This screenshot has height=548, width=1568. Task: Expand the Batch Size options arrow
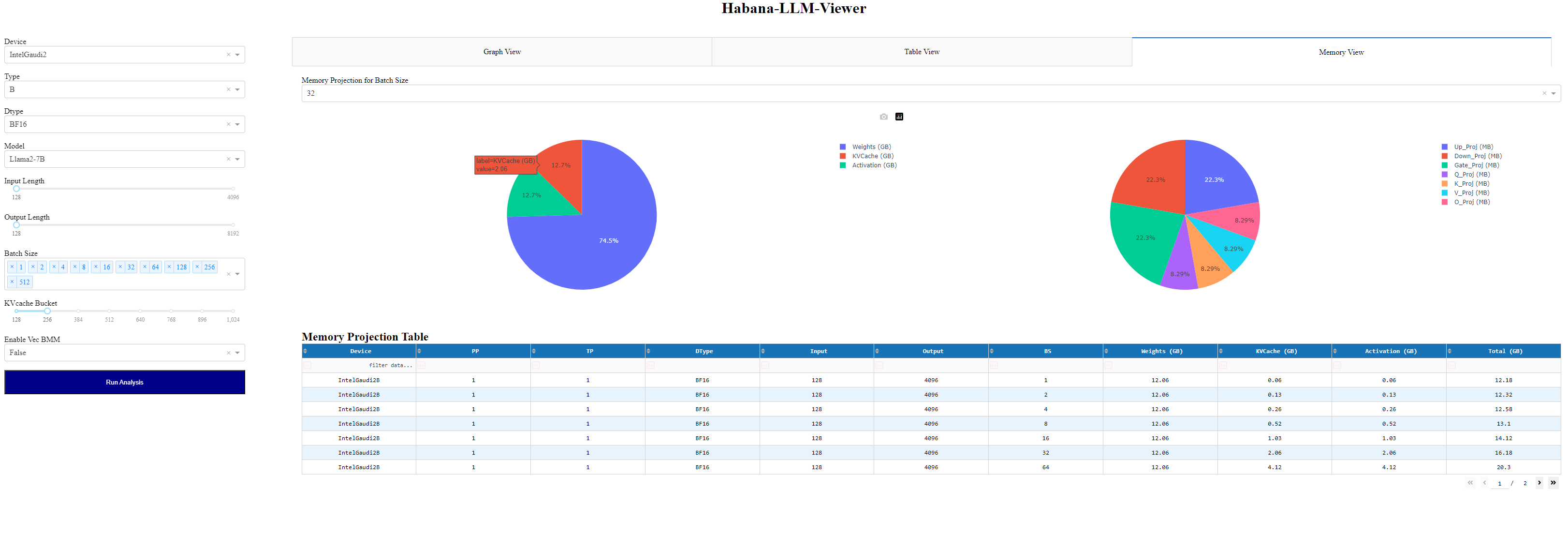coord(237,275)
